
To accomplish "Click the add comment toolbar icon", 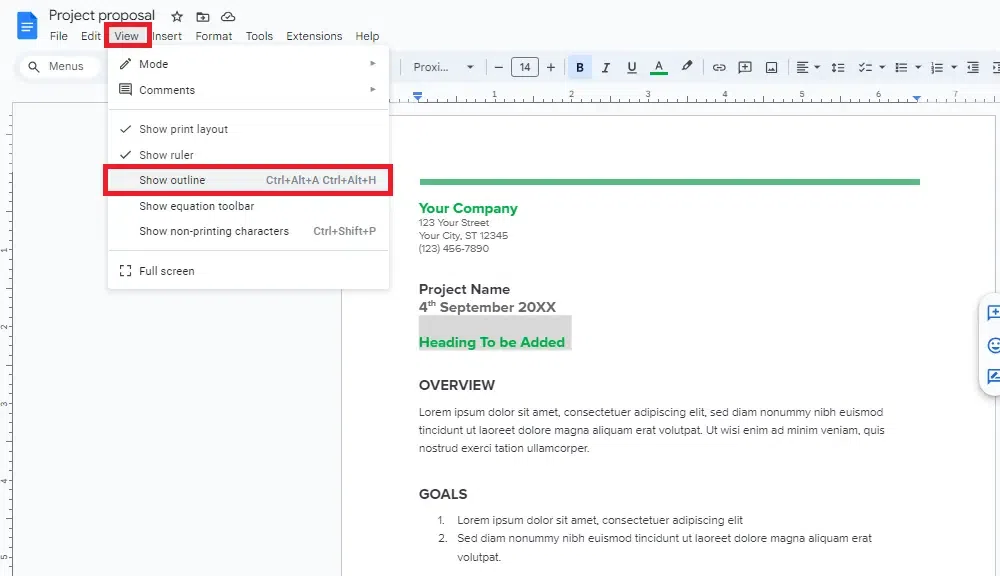I will point(745,67).
